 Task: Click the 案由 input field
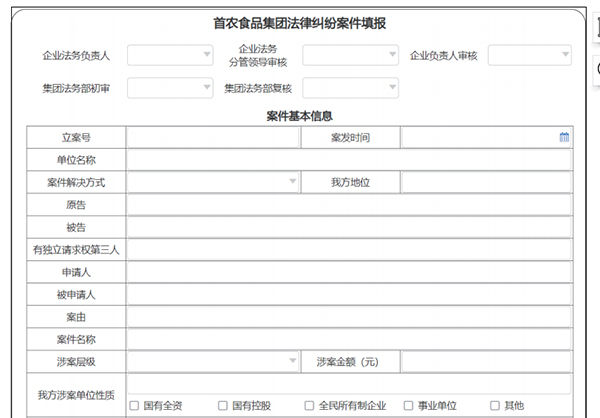click(x=349, y=317)
